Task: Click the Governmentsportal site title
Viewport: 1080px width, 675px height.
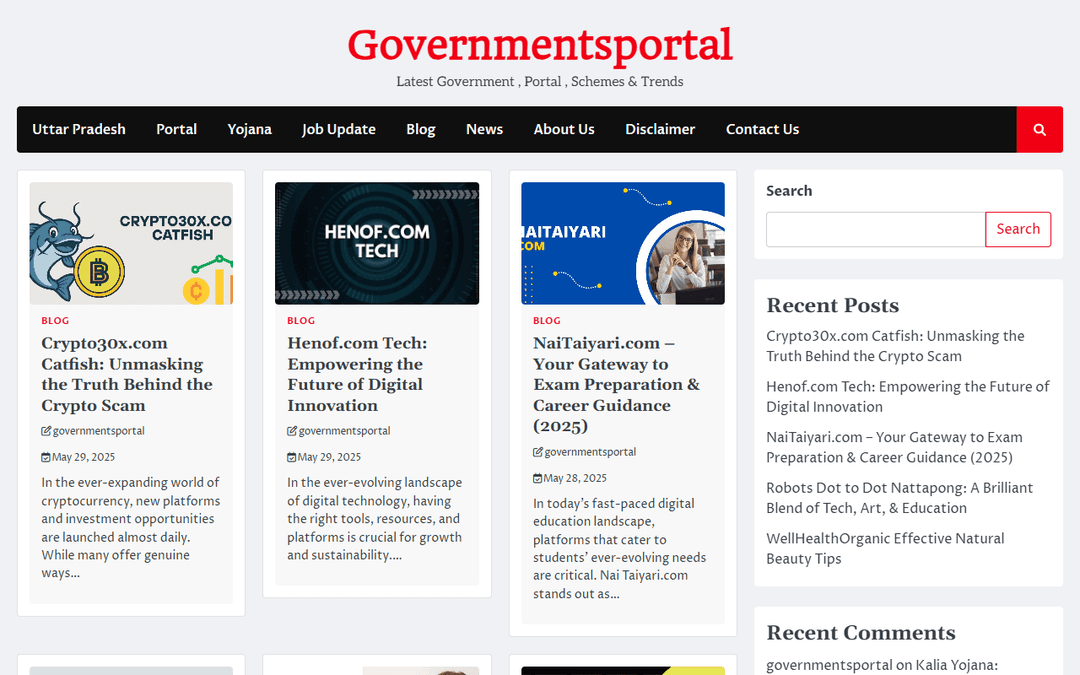Action: [540, 45]
